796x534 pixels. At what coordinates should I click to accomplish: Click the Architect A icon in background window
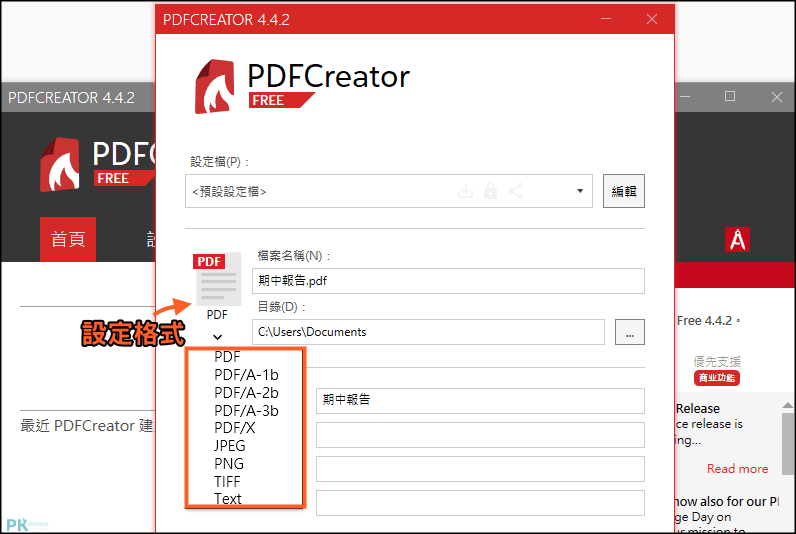(737, 240)
